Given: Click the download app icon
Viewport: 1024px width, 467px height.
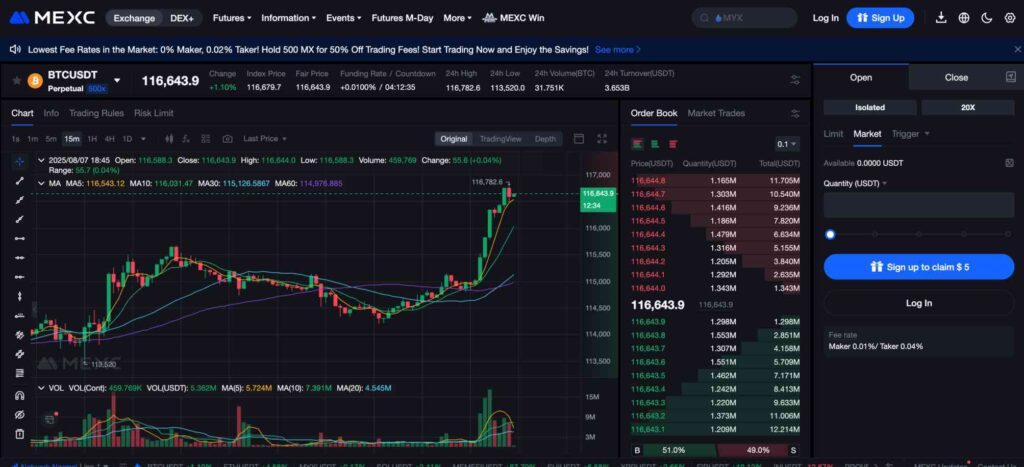Looking at the screenshot, I should click(941, 18).
